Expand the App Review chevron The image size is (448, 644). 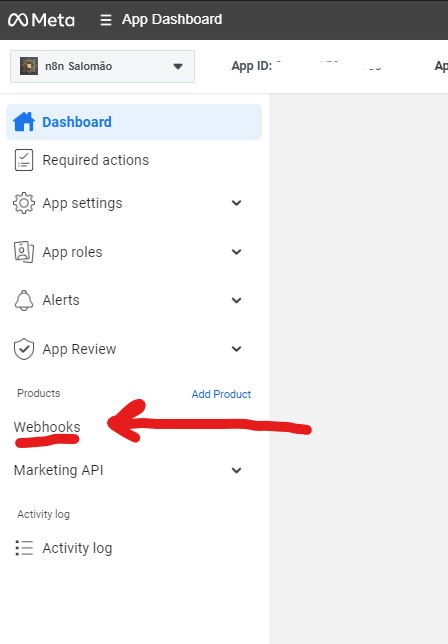[x=237, y=349]
